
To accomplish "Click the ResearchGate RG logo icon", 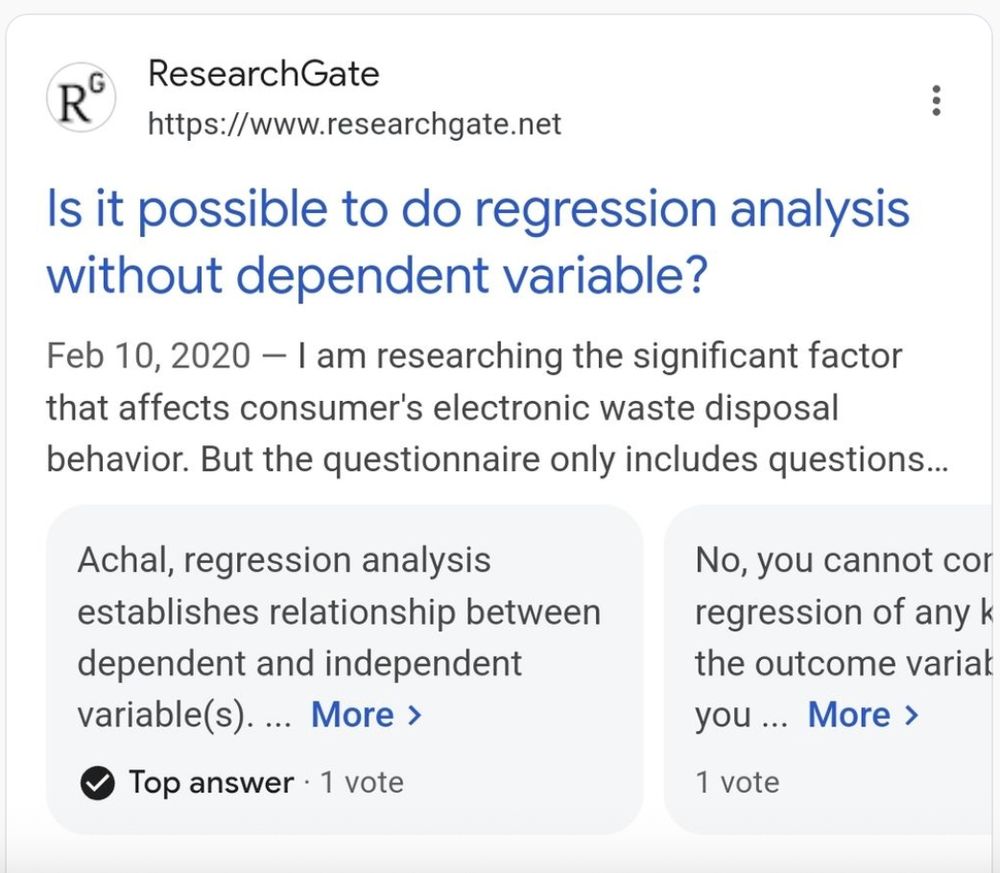I will [x=81, y=98].
